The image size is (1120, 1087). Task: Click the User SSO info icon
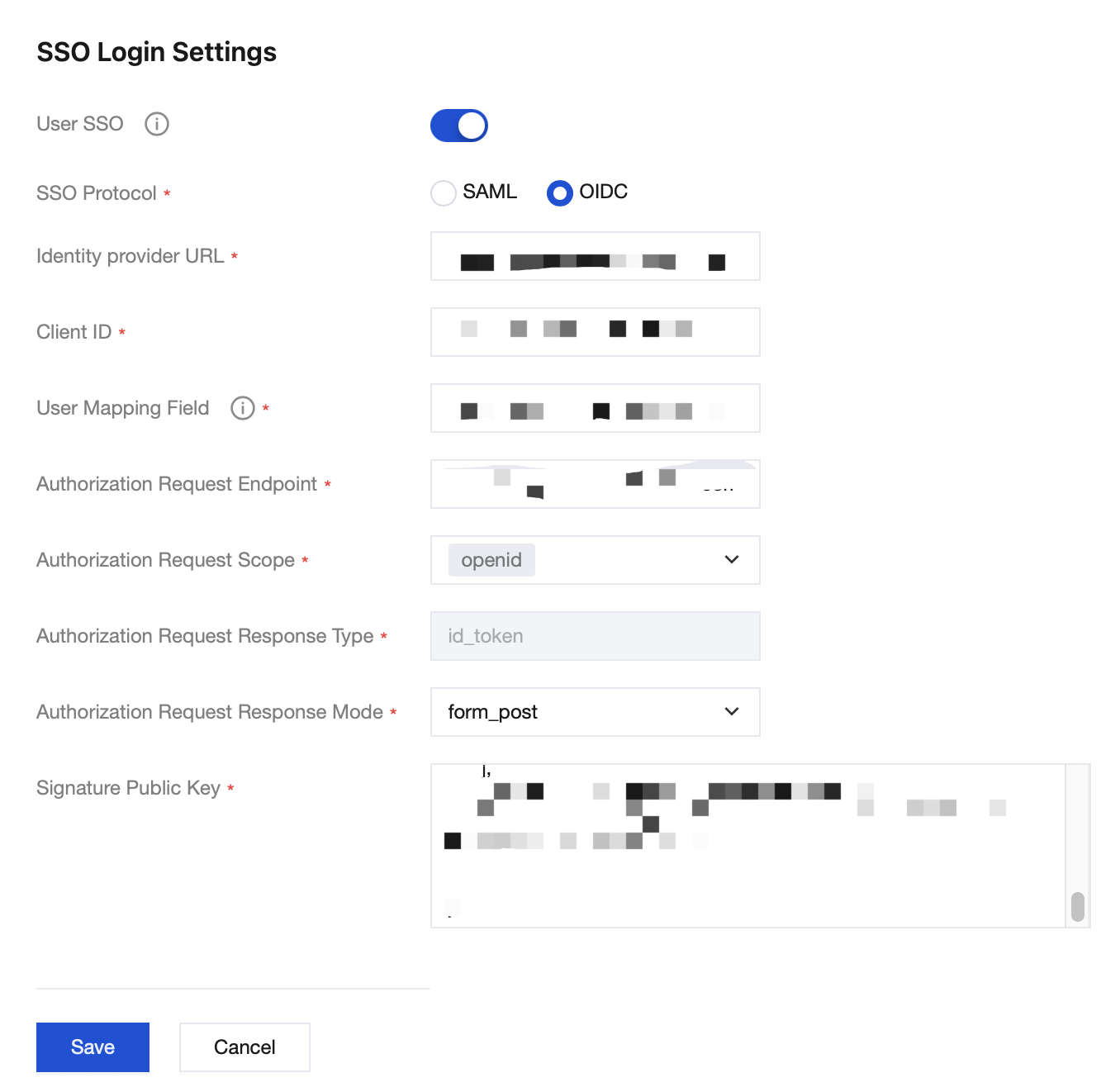pos(157,124)
